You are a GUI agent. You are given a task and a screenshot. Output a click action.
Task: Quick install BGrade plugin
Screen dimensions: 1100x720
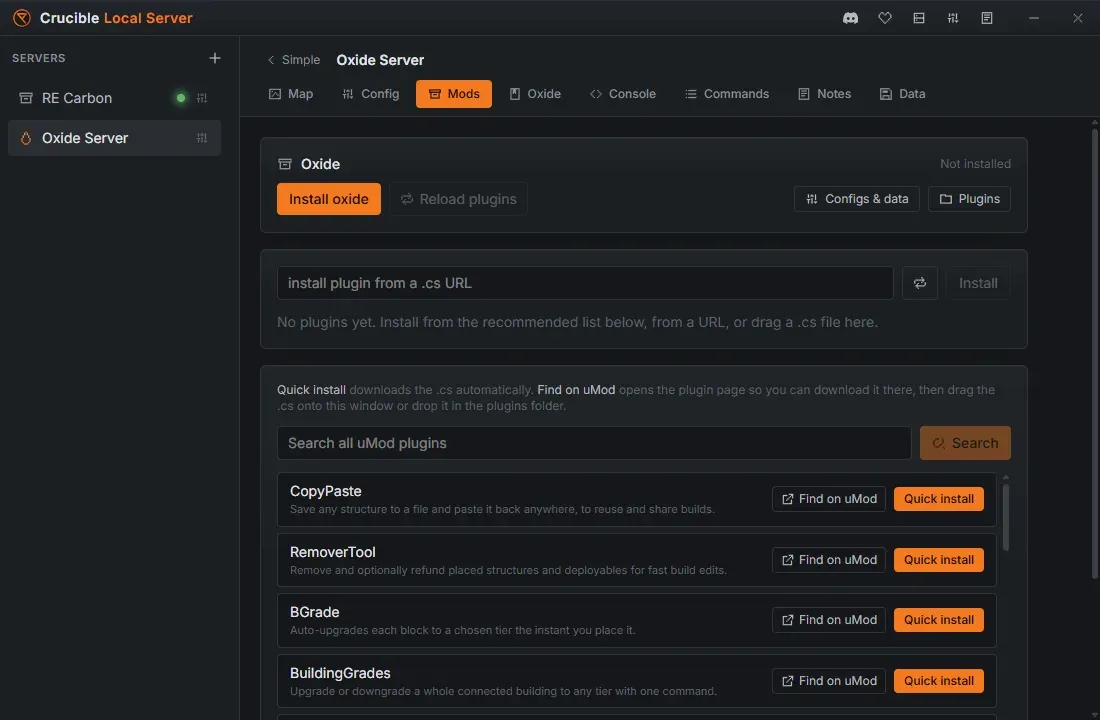(x=939, y=620)
